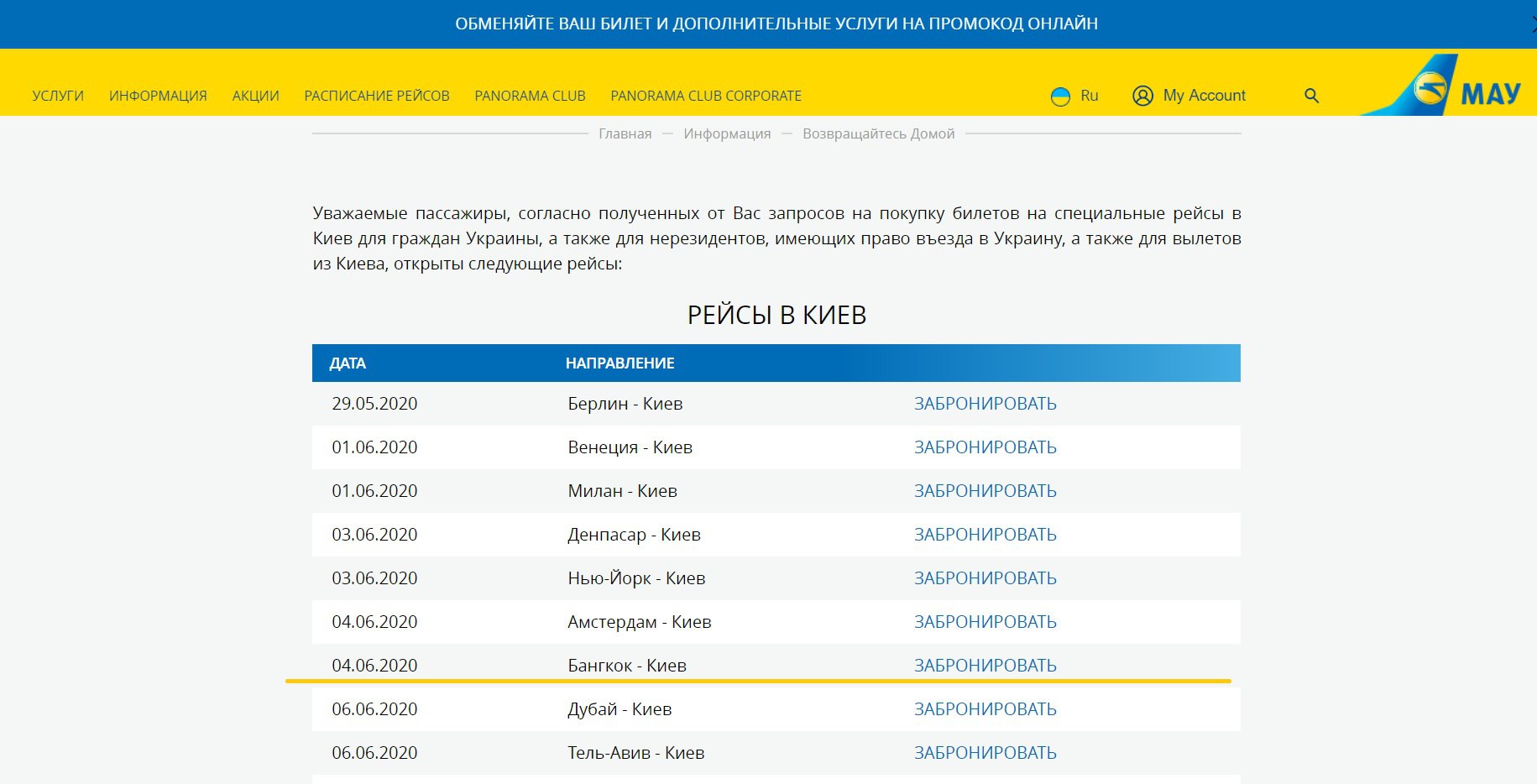This screenshot has height=784, width=1537.
Task: Click date in Амстердам - Киев row
Action: point(374,622)
